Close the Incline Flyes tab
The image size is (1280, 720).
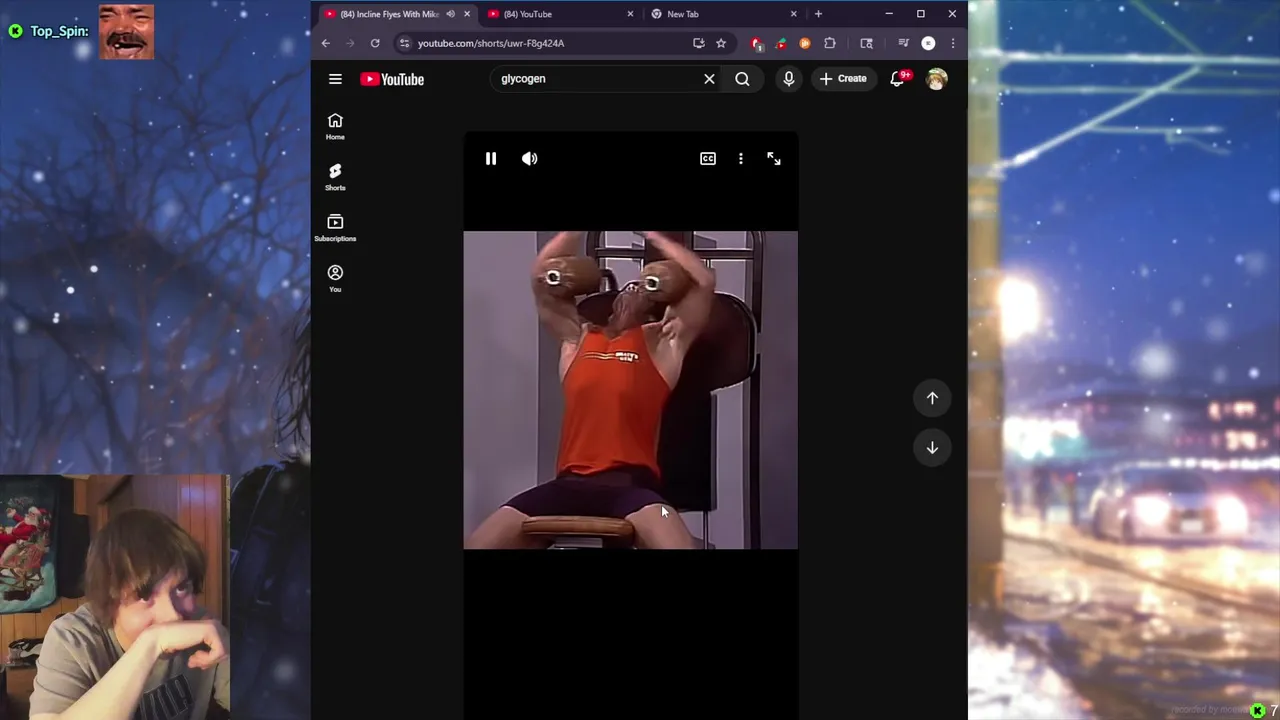(x=467, y=14)
